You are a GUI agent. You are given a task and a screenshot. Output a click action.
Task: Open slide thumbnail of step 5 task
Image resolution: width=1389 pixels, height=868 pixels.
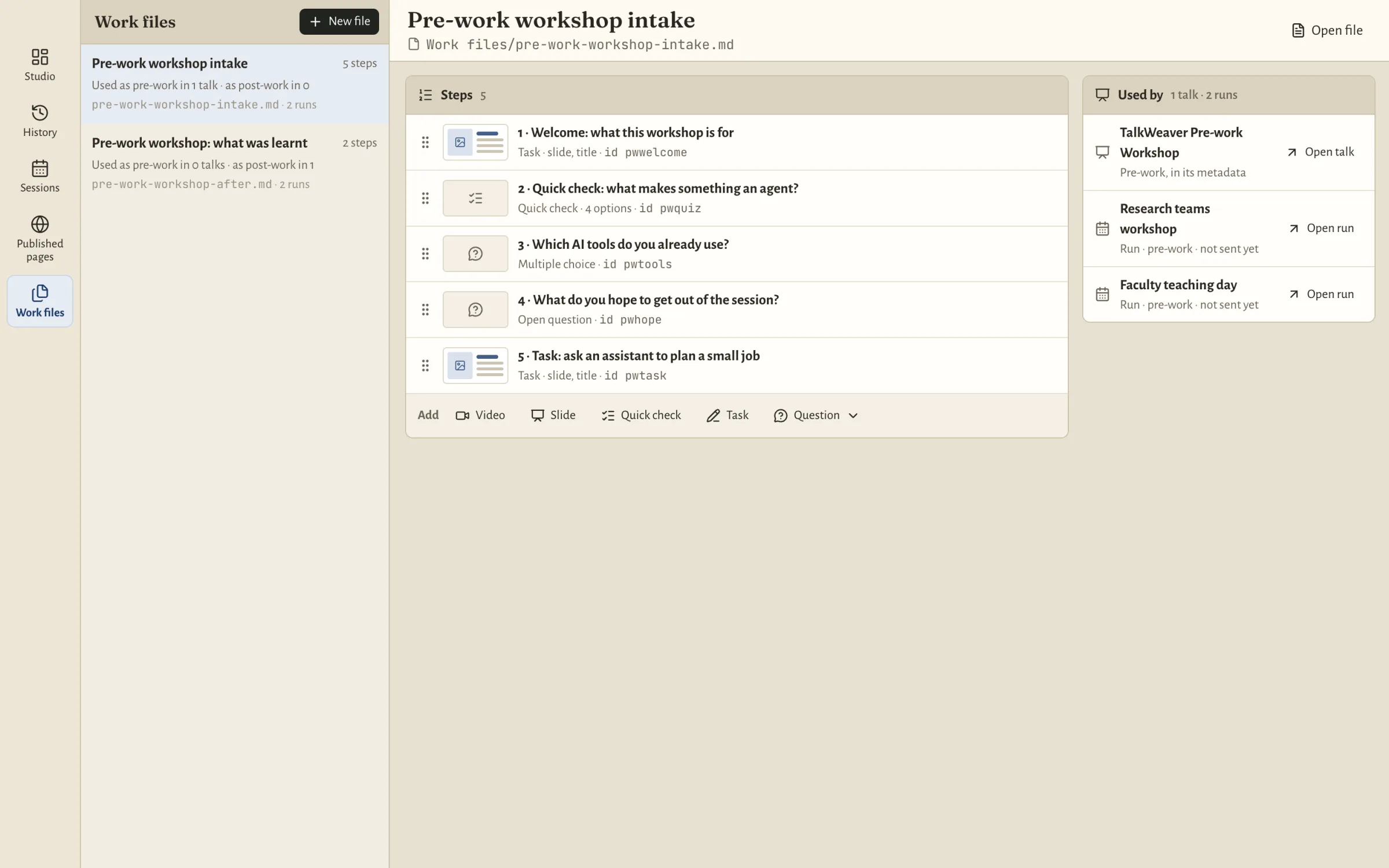click(475, 365)
